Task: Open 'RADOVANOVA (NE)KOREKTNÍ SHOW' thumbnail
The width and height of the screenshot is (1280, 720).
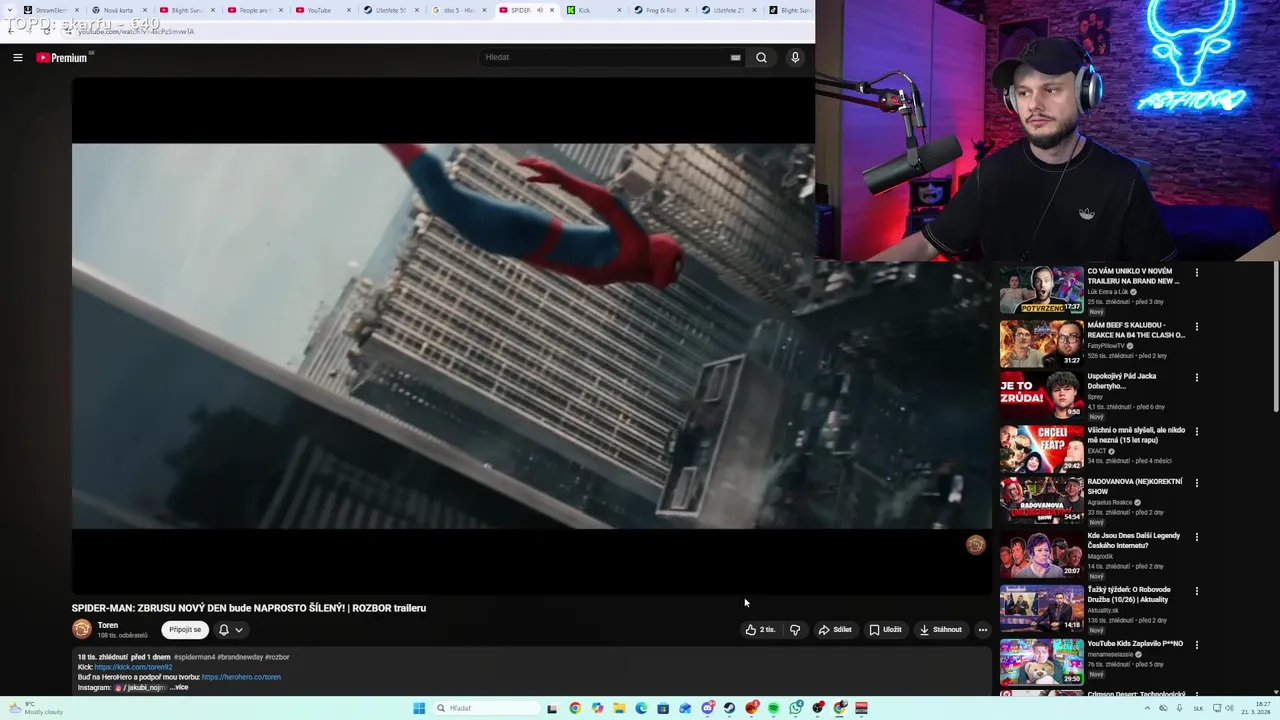Action: 1041,502
